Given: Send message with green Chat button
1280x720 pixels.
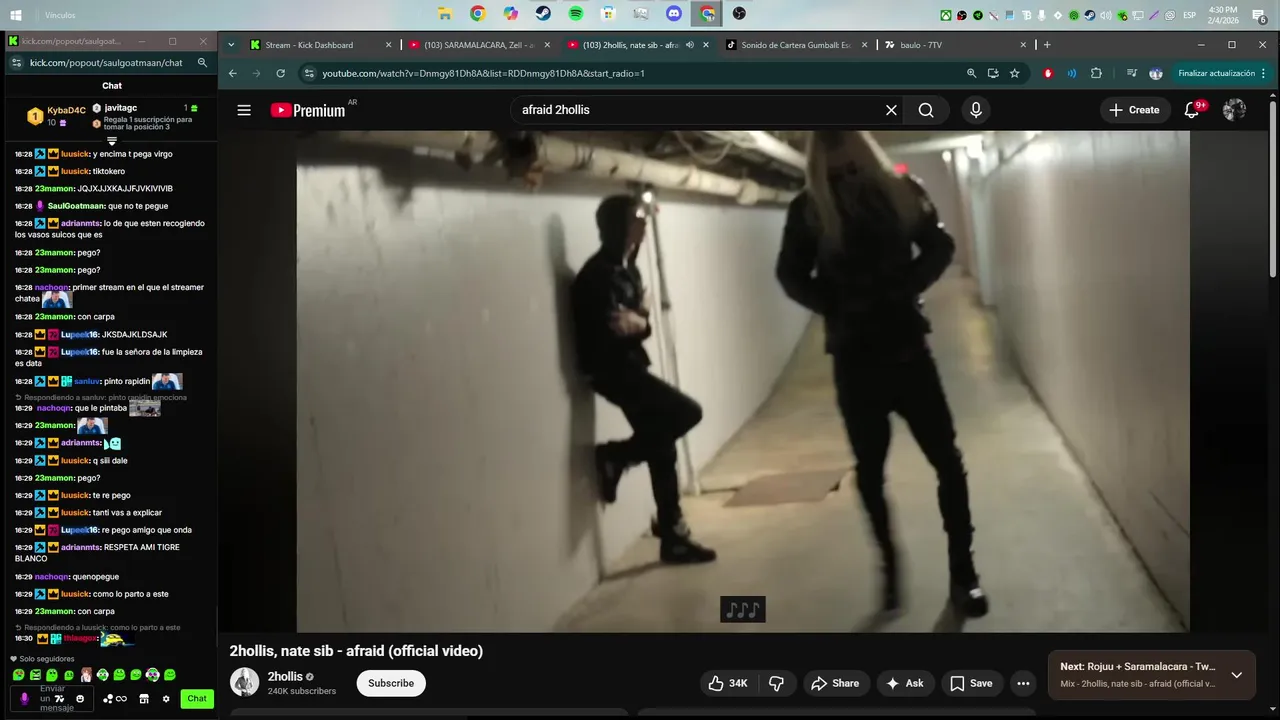Looking at the screenshot, I should point(197,698).
